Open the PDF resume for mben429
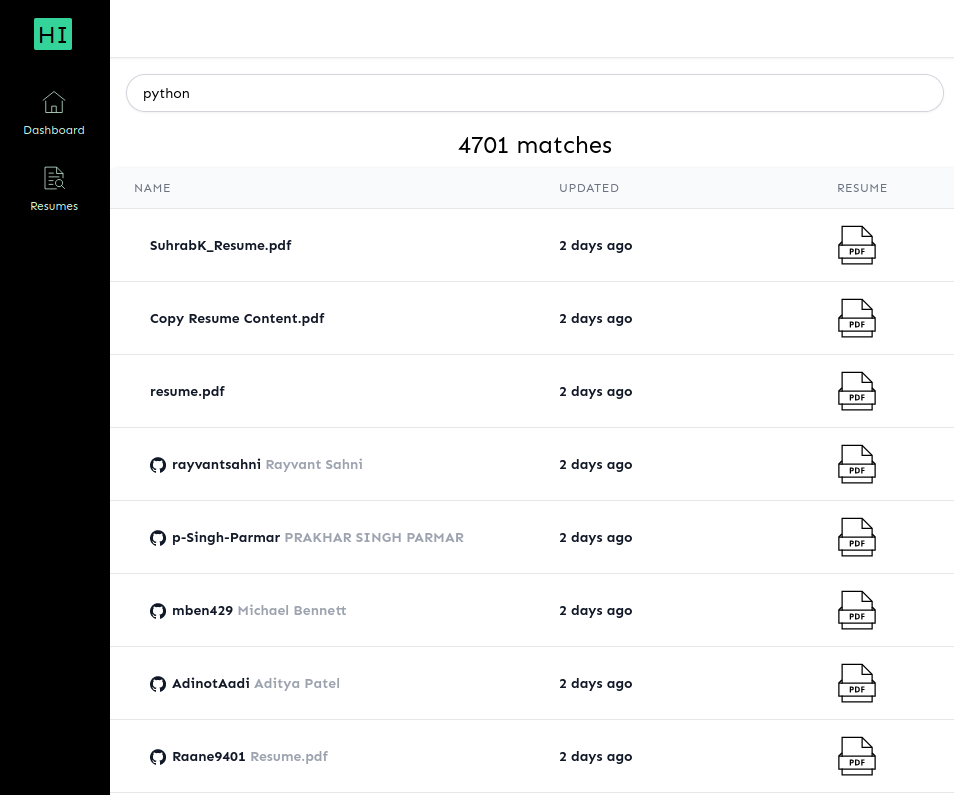The height and width of the screenshot is (795, 954). coord(856,610)
